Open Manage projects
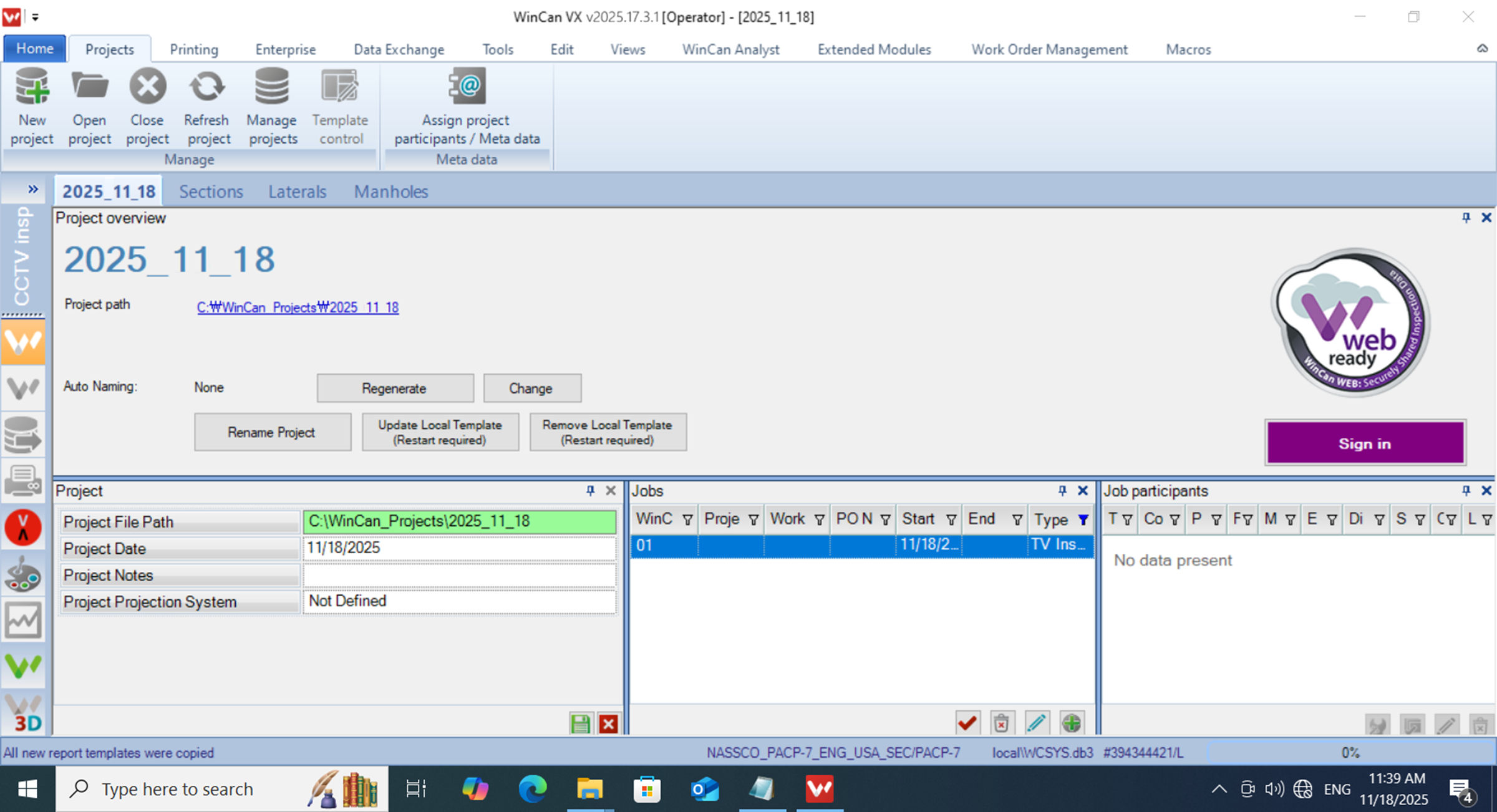This screenshot has height=812, width=1497. coord(271,106)
